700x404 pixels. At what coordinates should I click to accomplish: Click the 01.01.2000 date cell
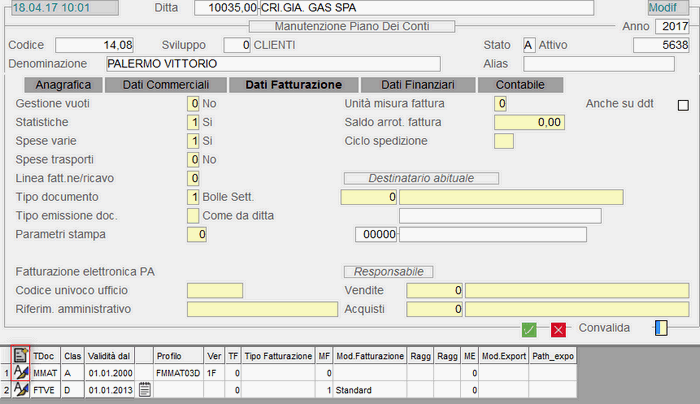[x=110, y=373]
